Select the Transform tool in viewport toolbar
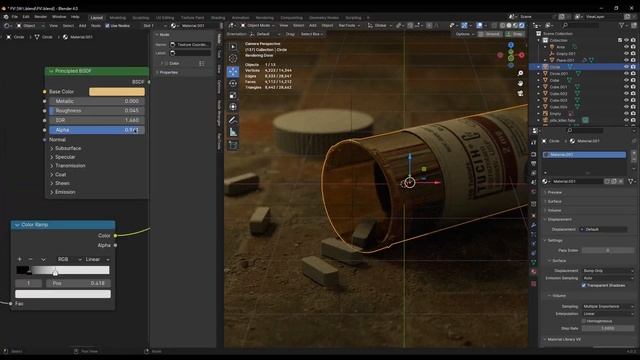This screenshot has width=640, height=360. [x=233, y=107]
